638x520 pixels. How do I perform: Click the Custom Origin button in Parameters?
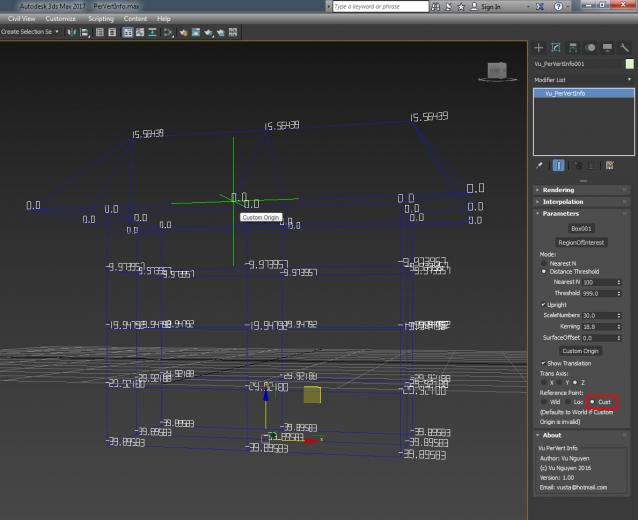(x=580, y=351)
